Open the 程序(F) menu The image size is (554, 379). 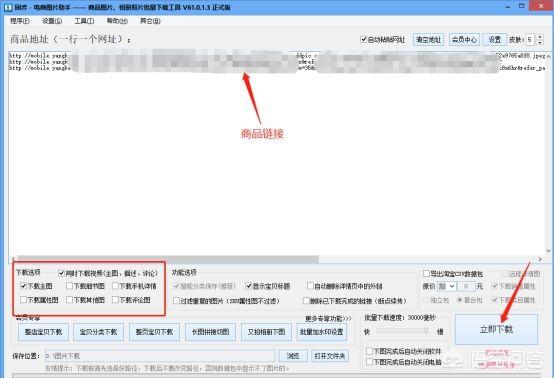pos(20,21)
